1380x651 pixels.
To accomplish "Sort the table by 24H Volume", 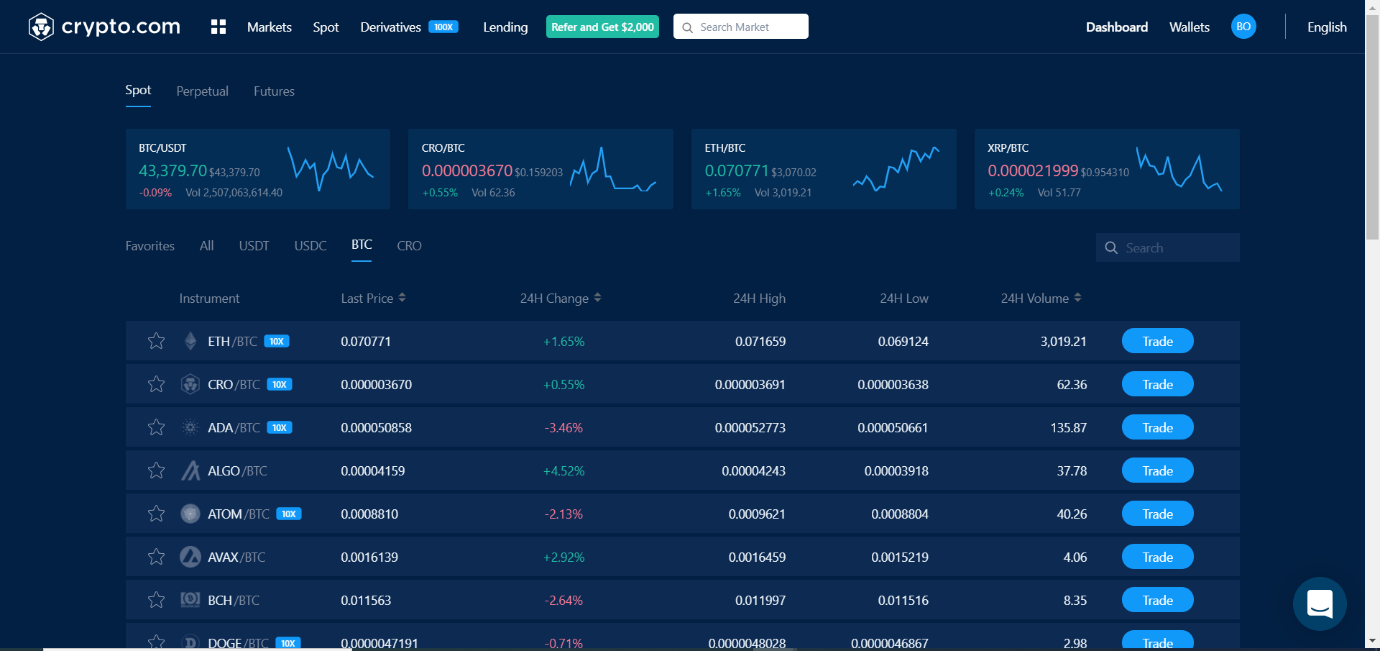I will 1041,298.
